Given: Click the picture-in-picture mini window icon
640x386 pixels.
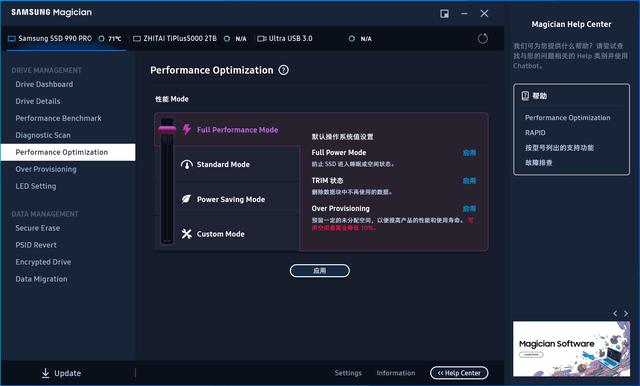Looking at the screenshot, I should [444, 14].
